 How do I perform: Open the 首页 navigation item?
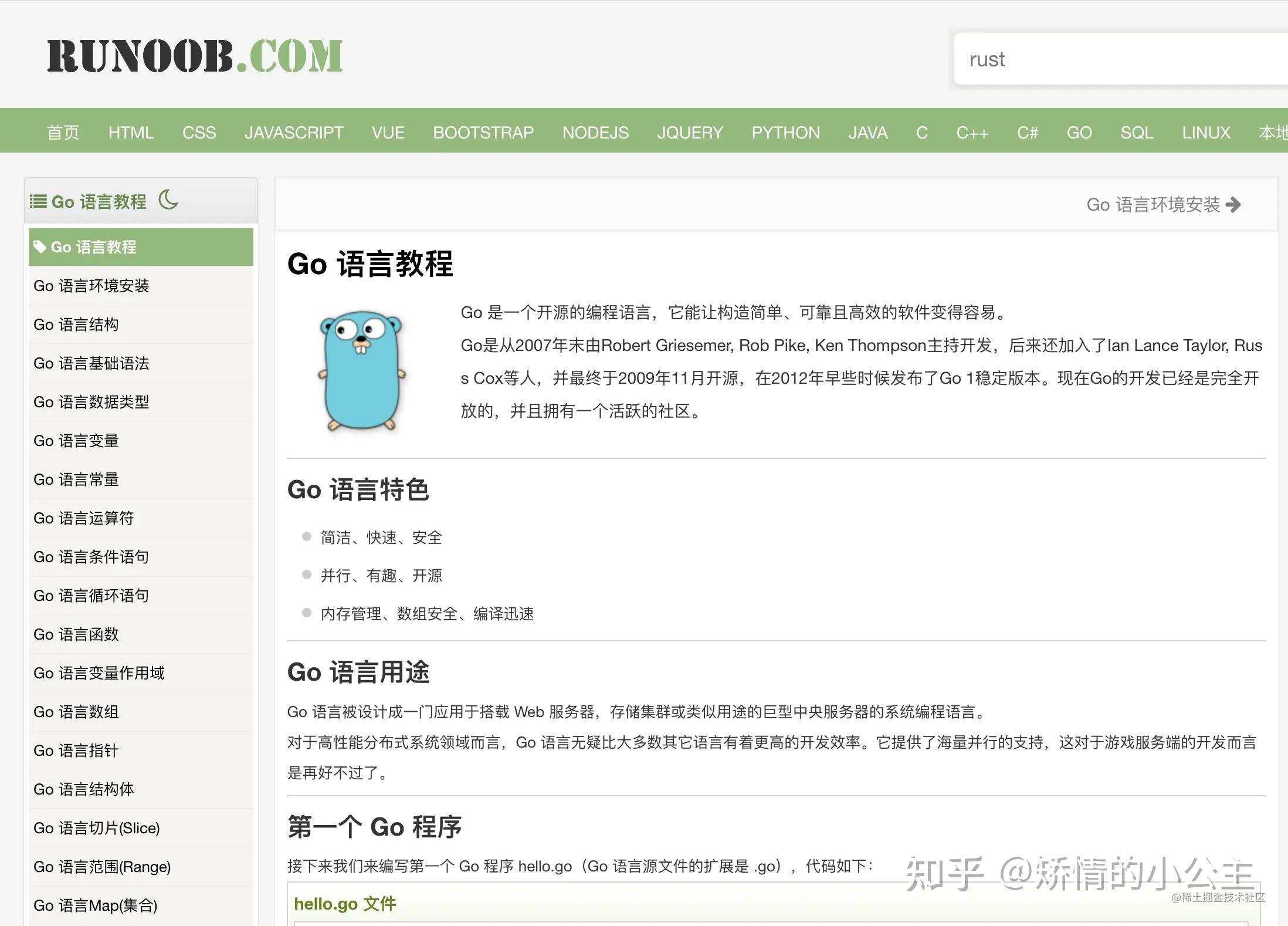[63, 133]
